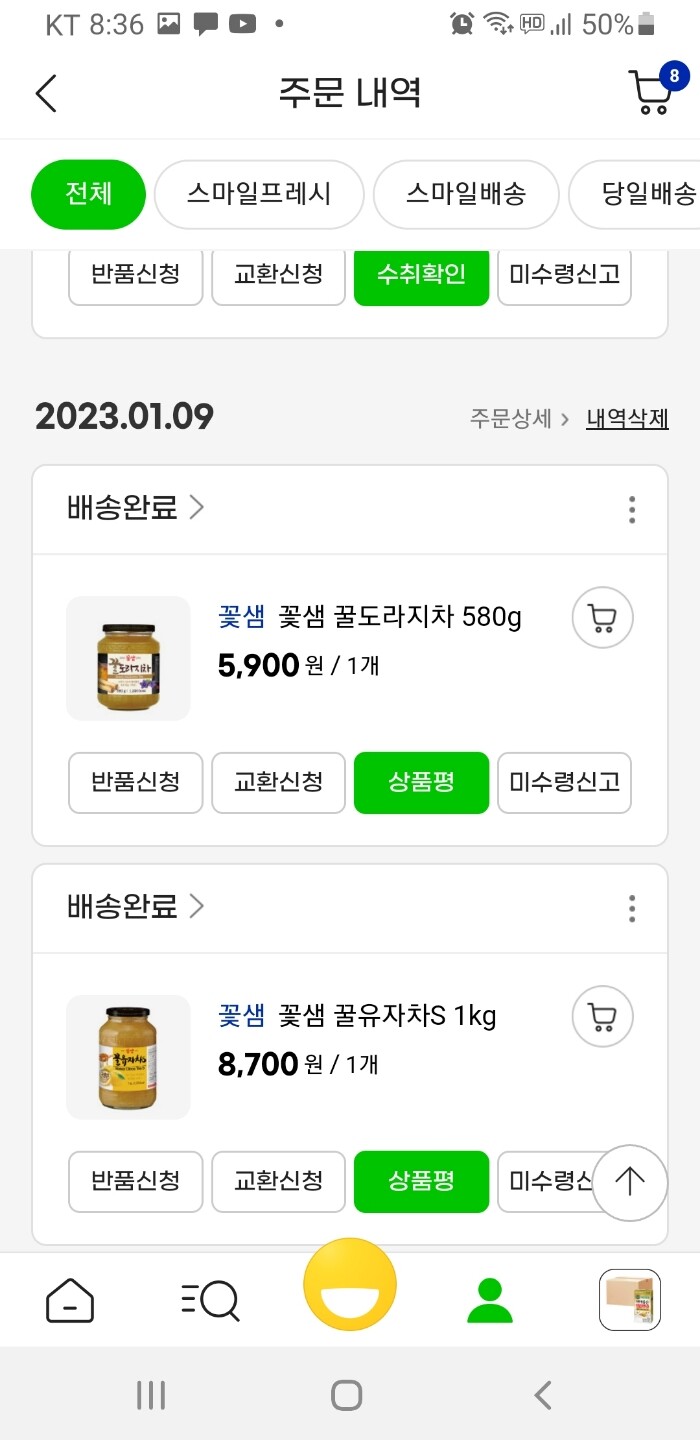The width and height of the screenshot is (700, 1440).
Task: Open the three-dot menu of the second delivered order
Action: click(631, 908)
